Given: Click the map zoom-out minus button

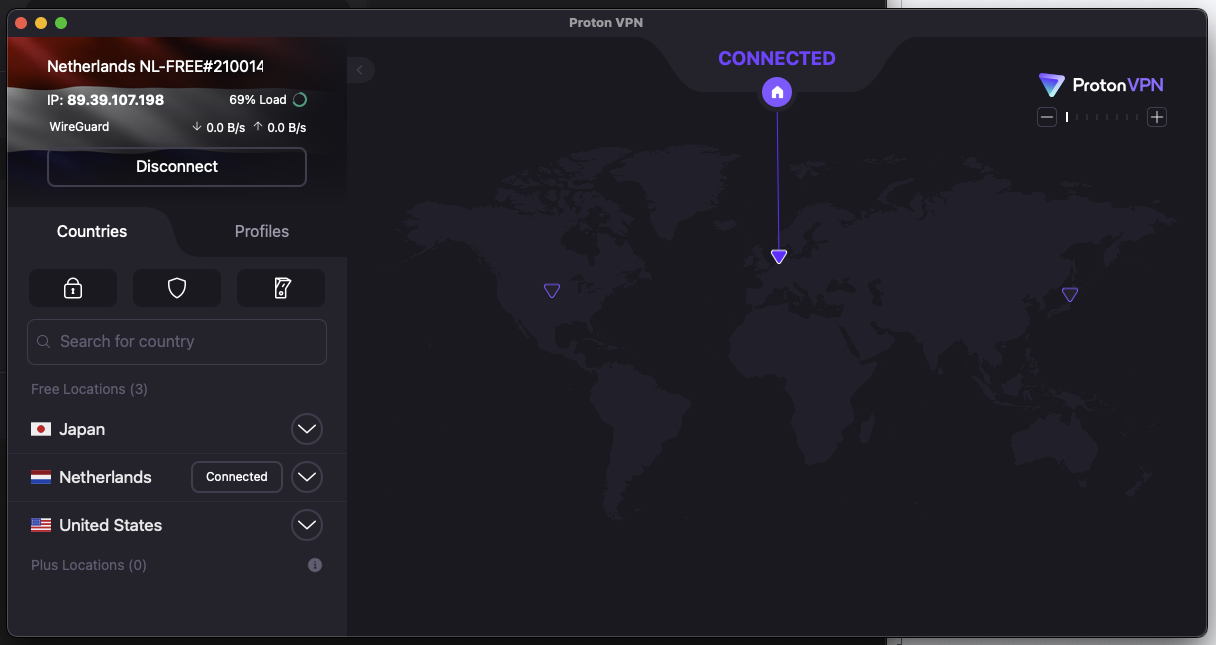Looking at the screenshot, I should pyautogui.click(x=1046, y=117).
